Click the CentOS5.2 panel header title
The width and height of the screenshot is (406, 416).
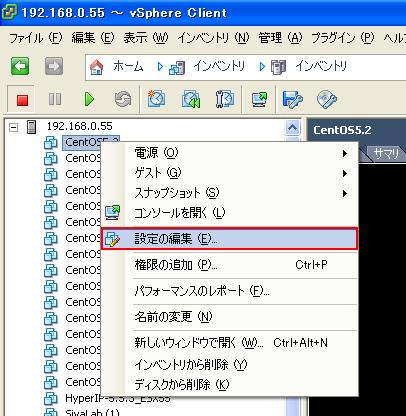click(342, 130)
